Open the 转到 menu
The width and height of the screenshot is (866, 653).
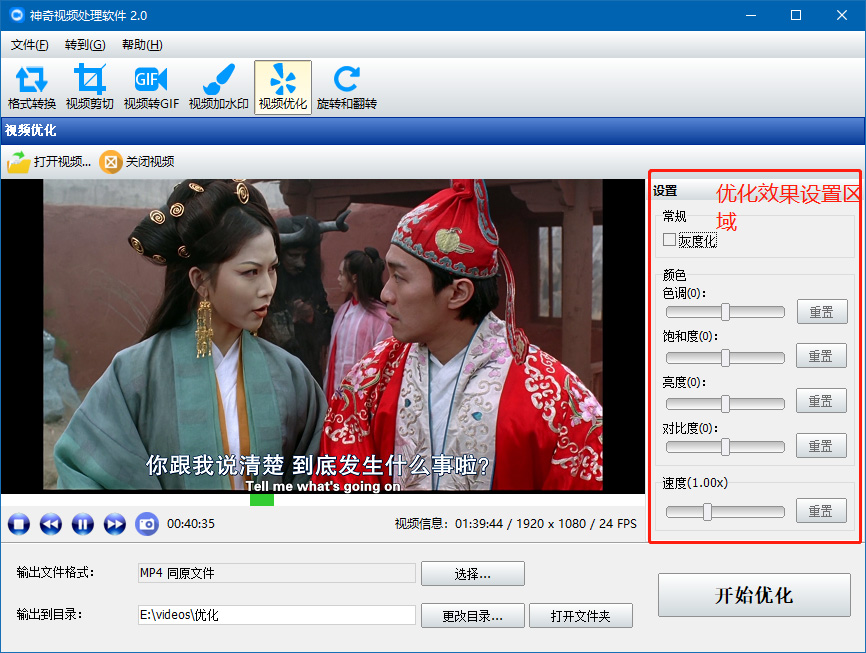coord(84,45)
